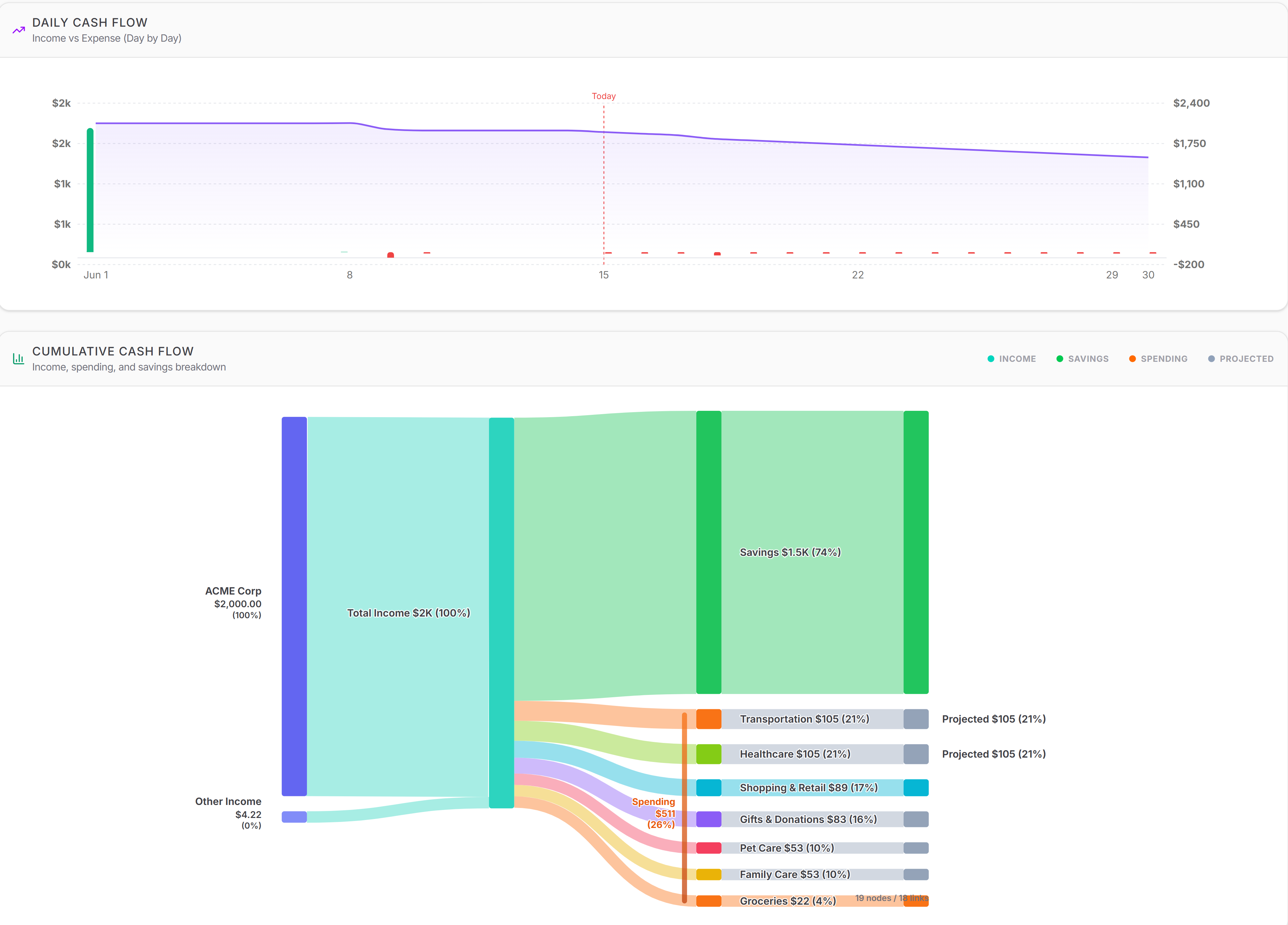Select the Groceries $22 (4%) category
Screen dimensions: 1288x925
[788, 901]
